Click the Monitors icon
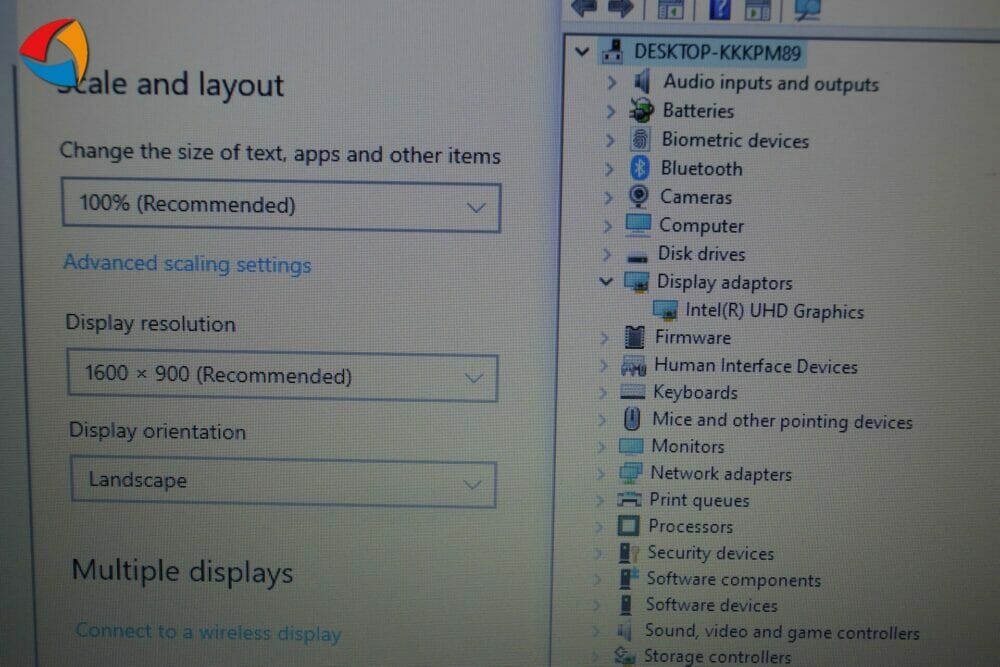 click(631, 446)
